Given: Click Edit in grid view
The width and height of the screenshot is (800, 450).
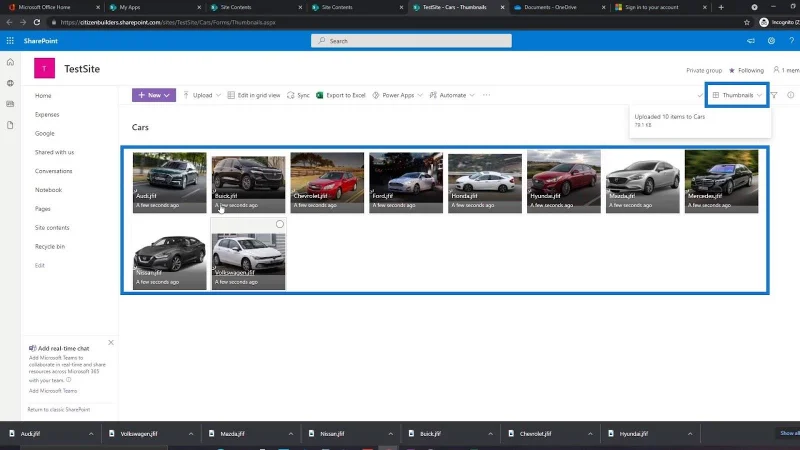Looking at the screenshot, I should (254, 95).
